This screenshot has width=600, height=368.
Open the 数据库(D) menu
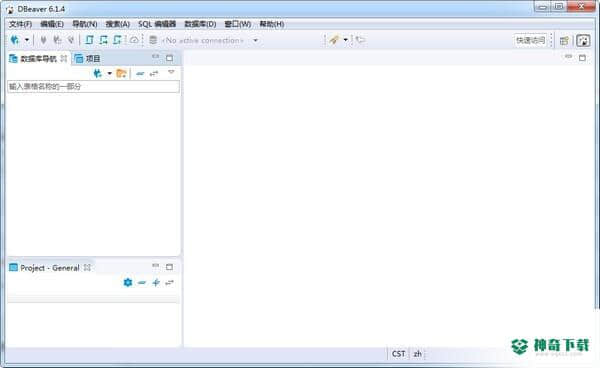[200, 24]
